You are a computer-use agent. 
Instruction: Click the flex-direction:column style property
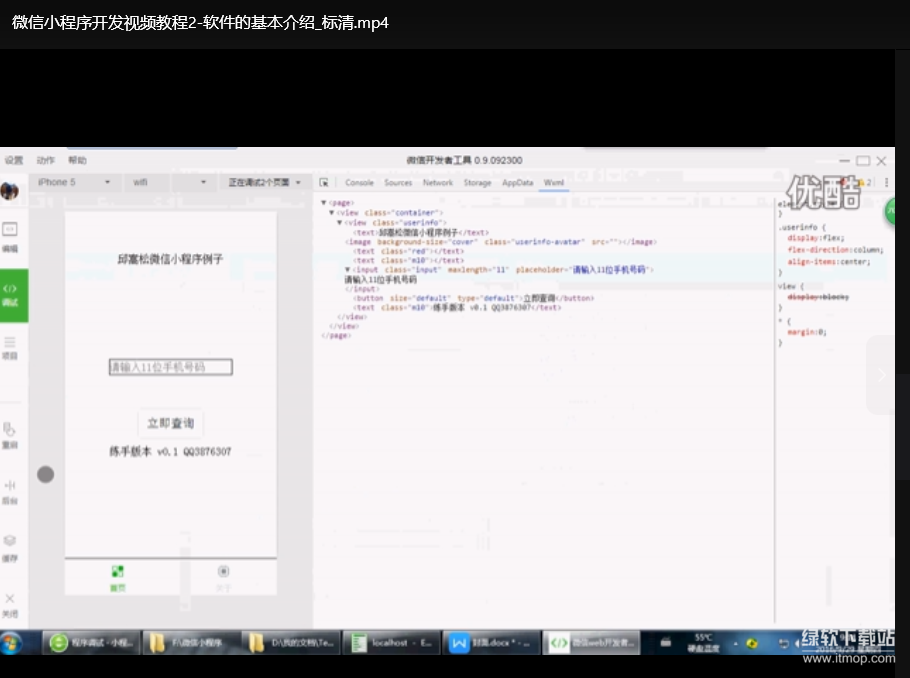click(x=835, y=250)
